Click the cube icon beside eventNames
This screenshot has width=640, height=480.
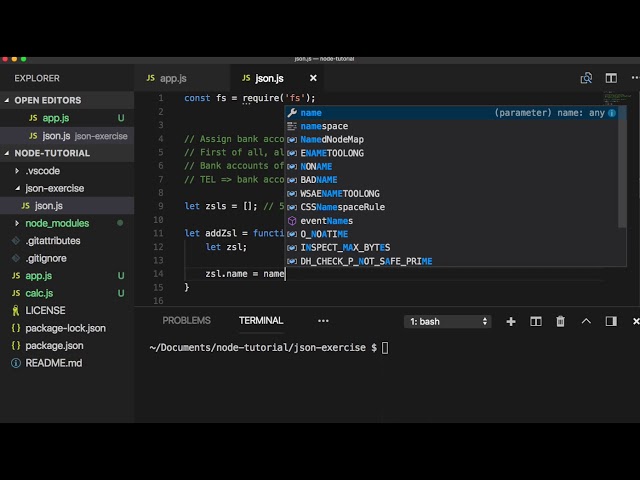coord(292,221)
